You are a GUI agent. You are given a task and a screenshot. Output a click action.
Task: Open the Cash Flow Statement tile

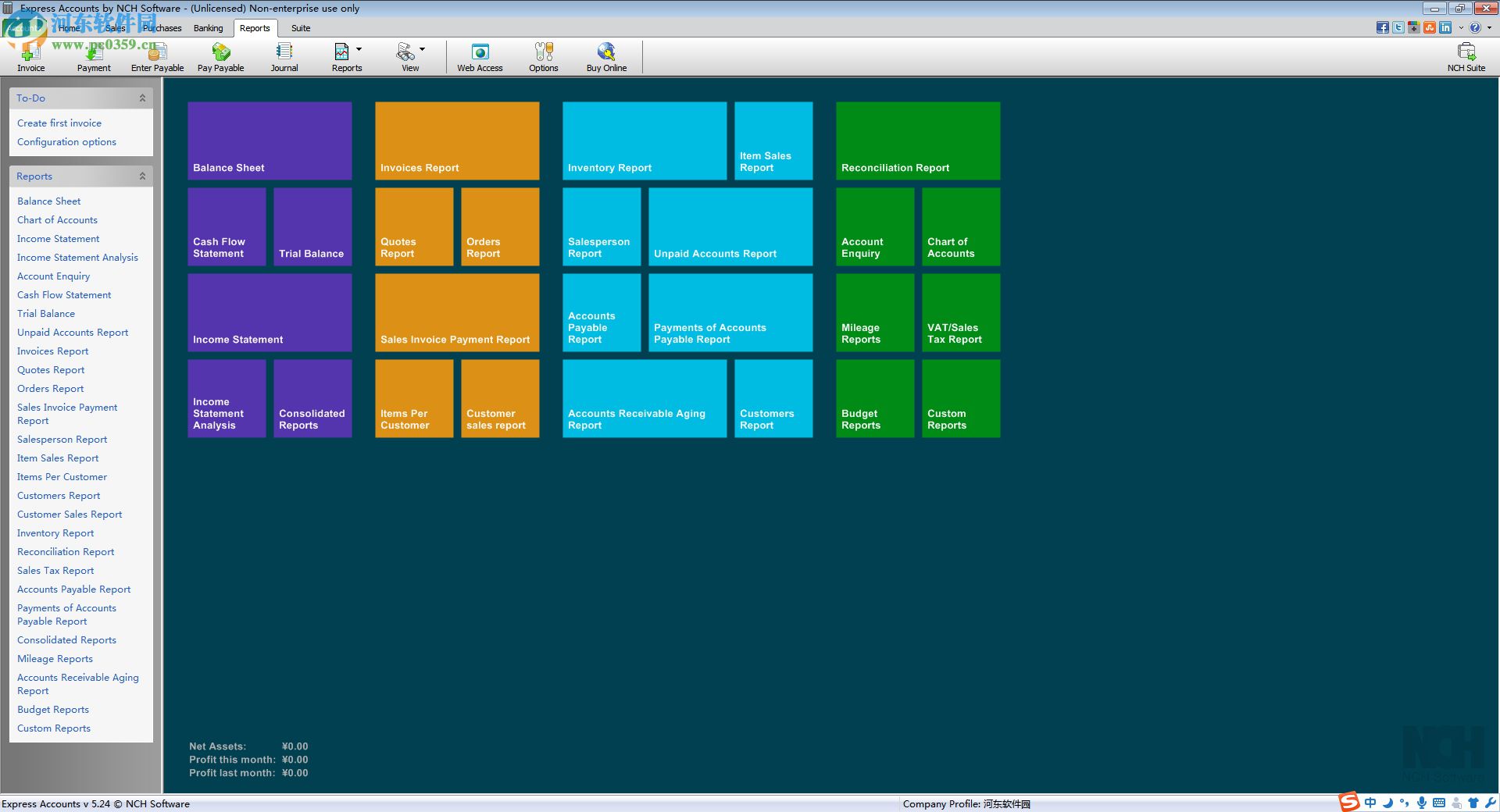point(227,226)
